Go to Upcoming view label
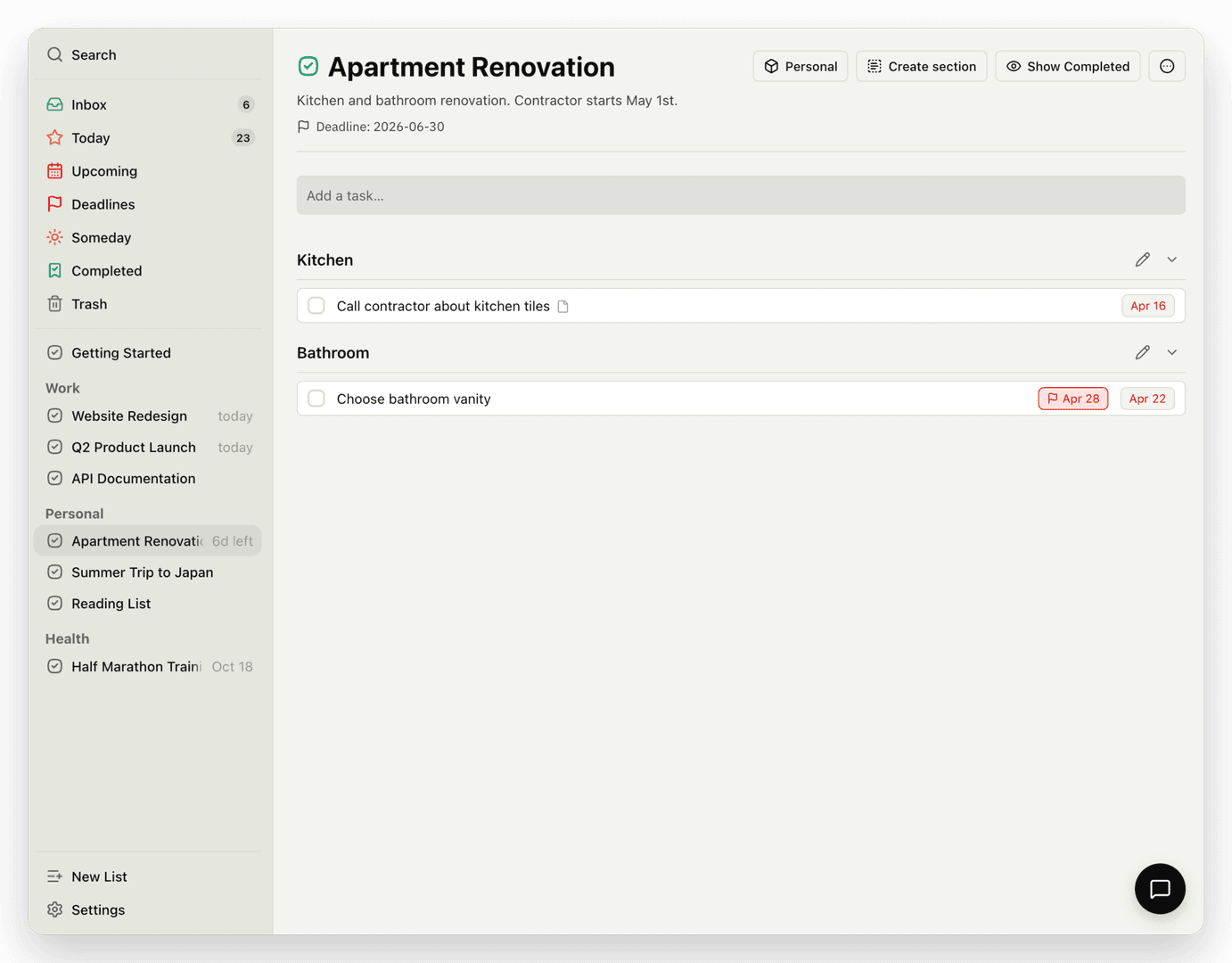 coord(104,171)
